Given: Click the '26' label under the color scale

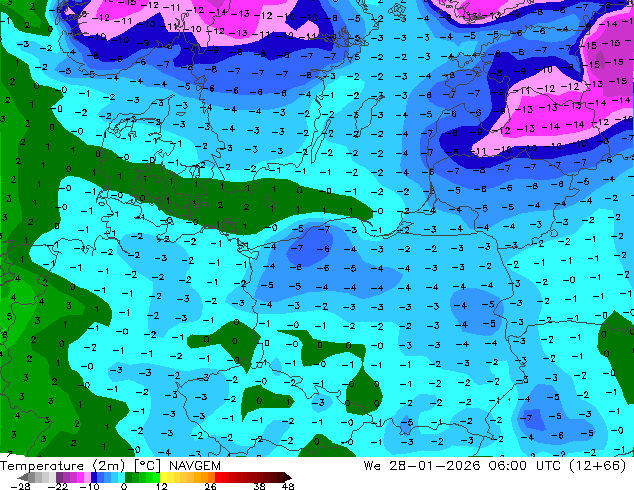Looking at the screenshot, I should (x=210, y=486).
